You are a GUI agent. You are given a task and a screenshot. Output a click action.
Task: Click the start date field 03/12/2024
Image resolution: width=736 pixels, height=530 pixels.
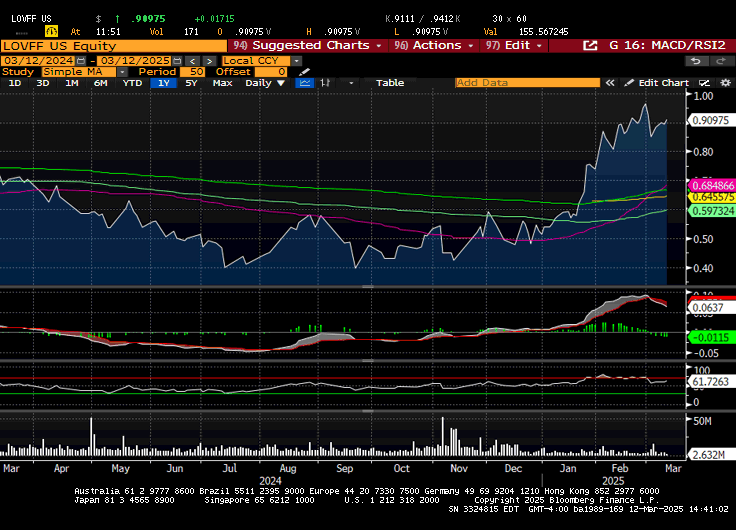pyautogui.click(x=38, y=61)
